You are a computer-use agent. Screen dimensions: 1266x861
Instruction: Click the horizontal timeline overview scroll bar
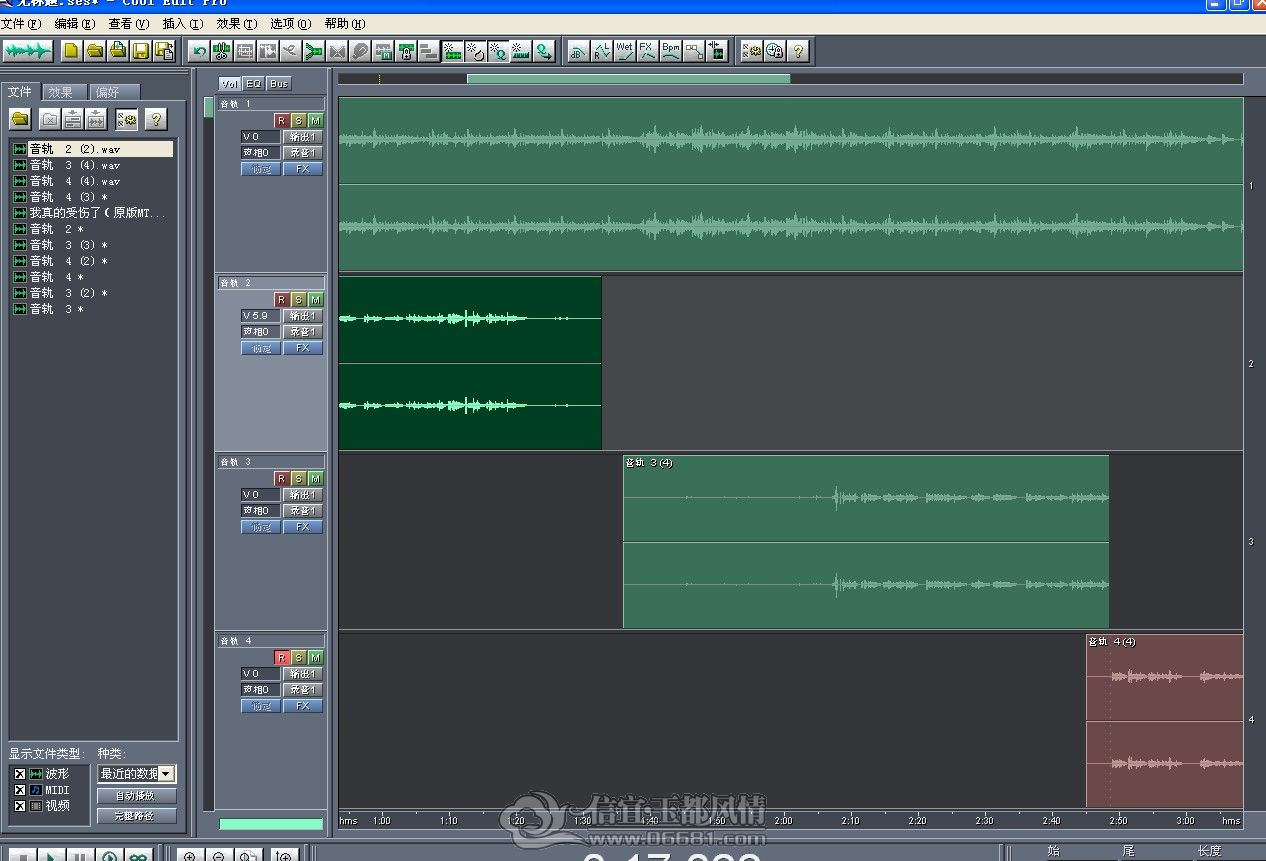[x=628, y=79]
